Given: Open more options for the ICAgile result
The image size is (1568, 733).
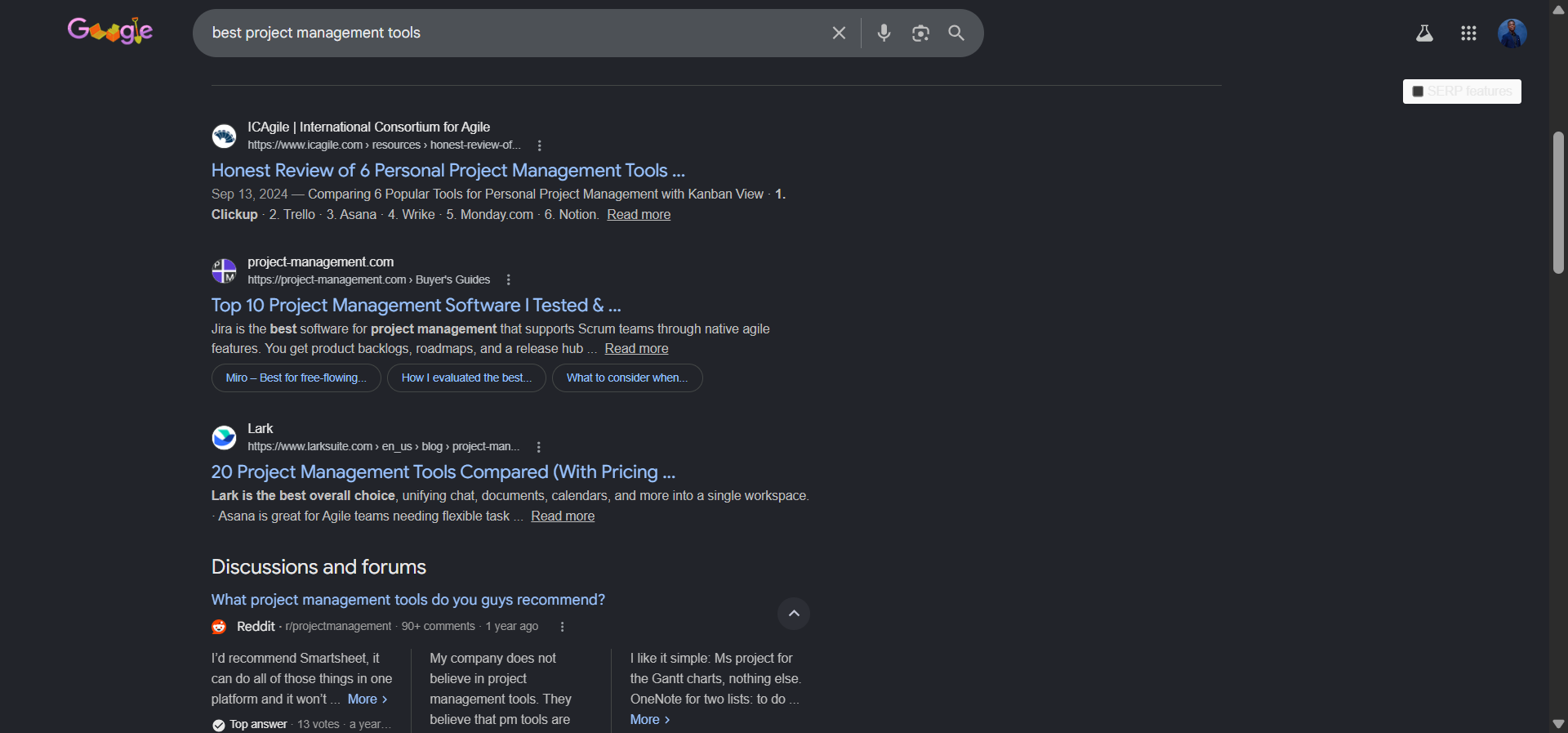Looking at the screenshot, I should click(539, 145).
